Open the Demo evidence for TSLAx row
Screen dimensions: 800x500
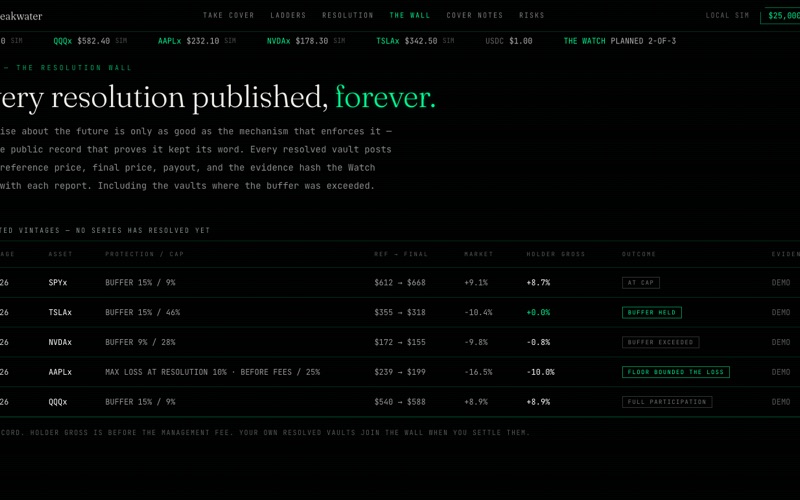(x=781, y=312)
